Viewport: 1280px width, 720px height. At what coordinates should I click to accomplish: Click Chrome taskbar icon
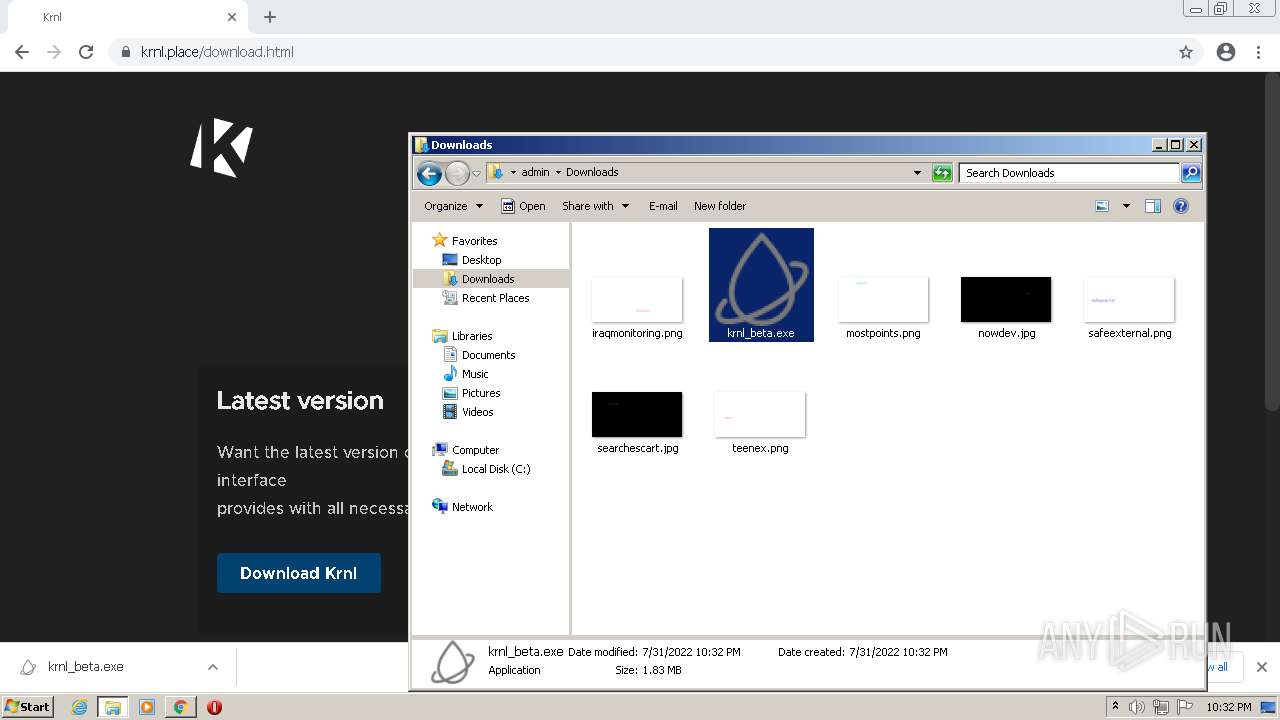181,706
